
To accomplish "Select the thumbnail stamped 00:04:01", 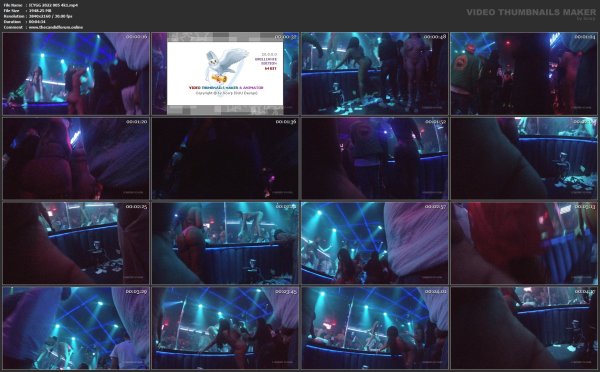I will pos(375,328).
